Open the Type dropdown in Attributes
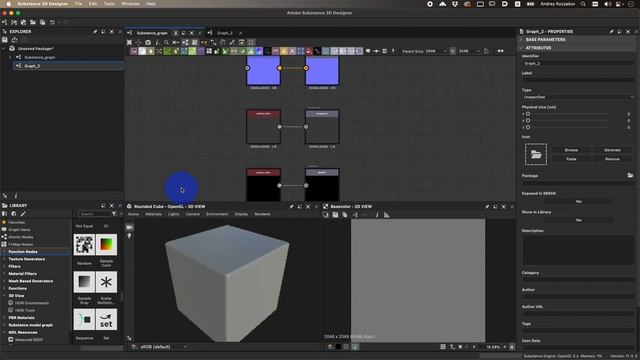 [578, 97]
